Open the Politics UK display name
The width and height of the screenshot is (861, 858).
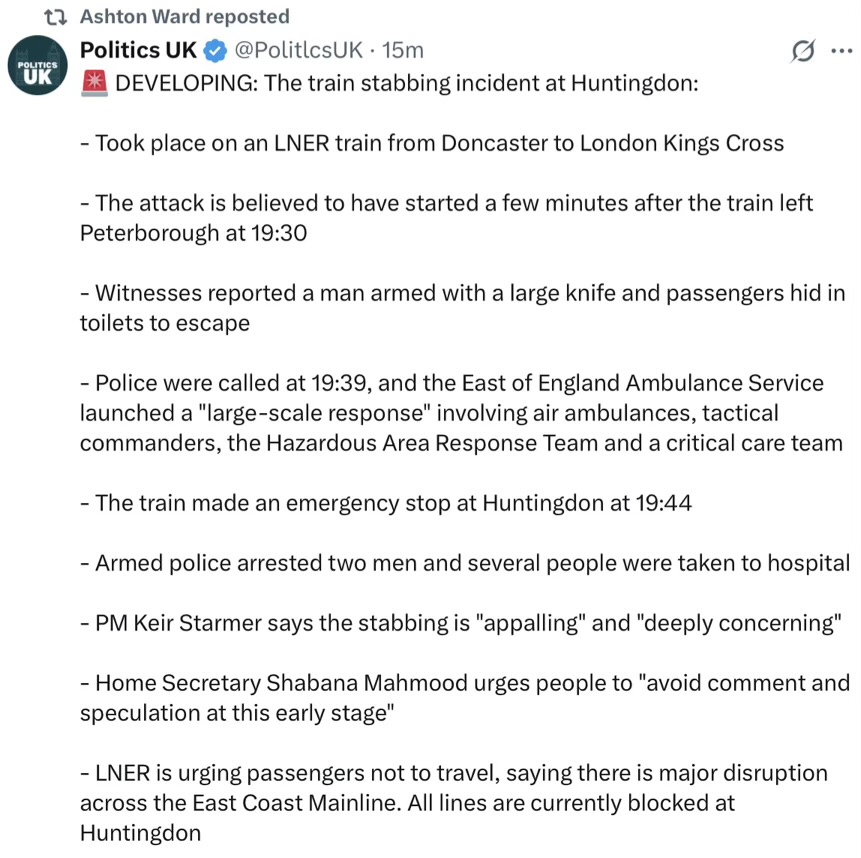tap(138, 49)
